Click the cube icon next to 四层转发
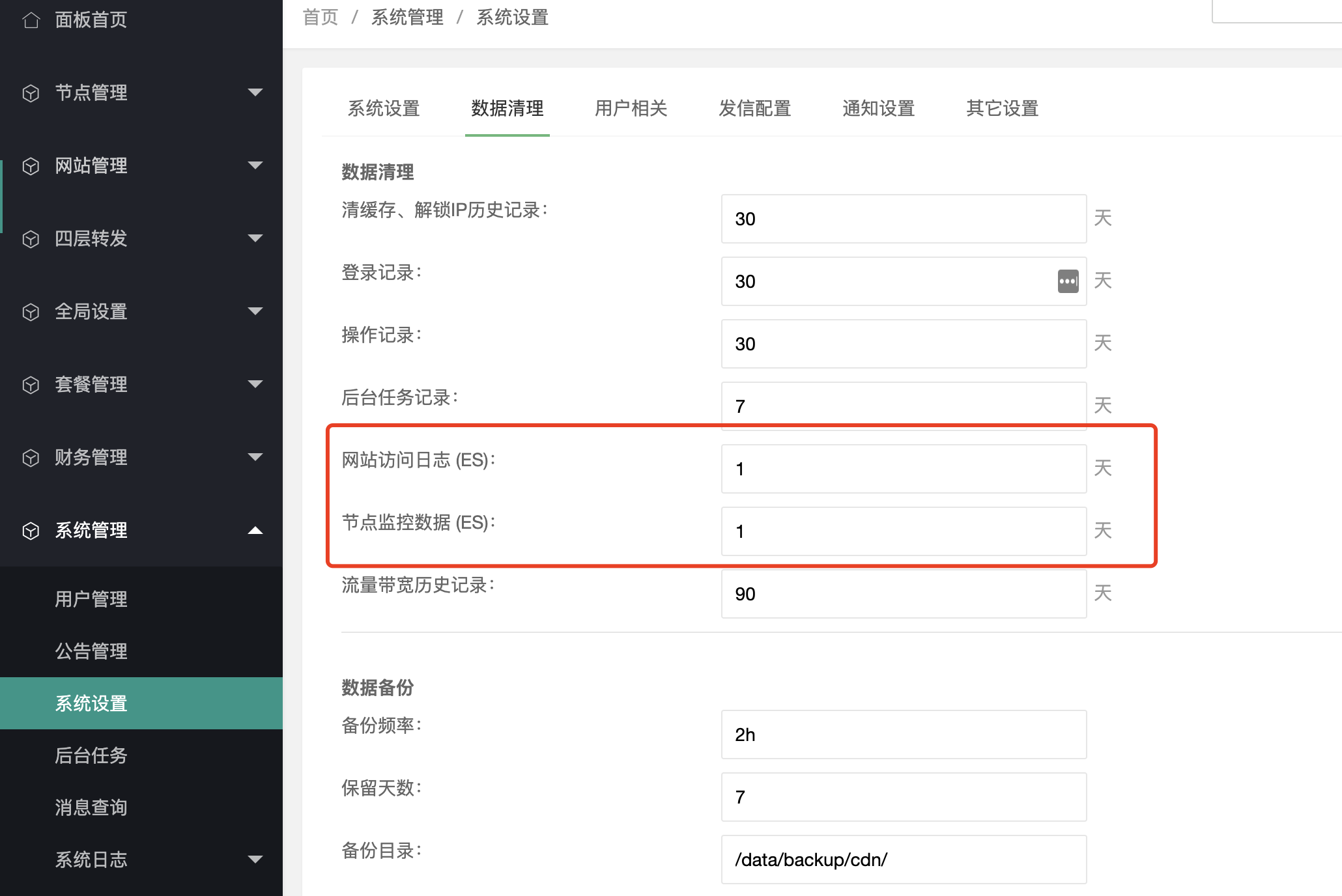 point(31,239)
